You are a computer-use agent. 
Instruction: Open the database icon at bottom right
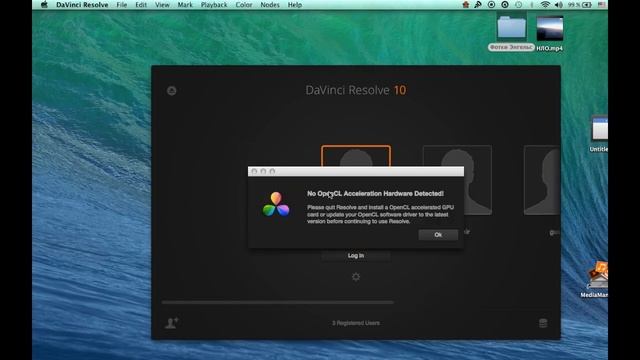[543, 323]
